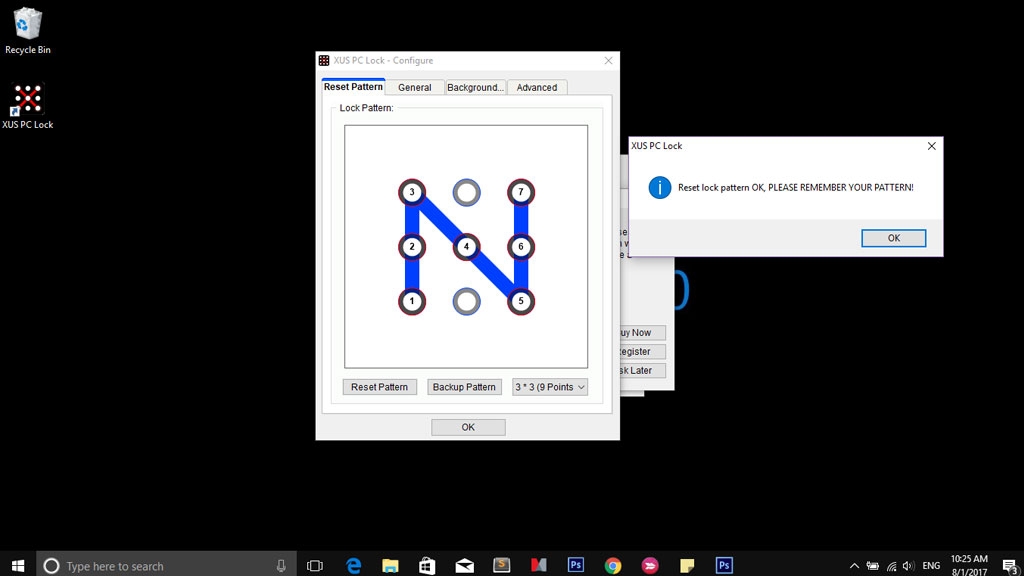
Task: Select the Reset Pattern tab
Action: pyautogui.click(x=353, y=87)
